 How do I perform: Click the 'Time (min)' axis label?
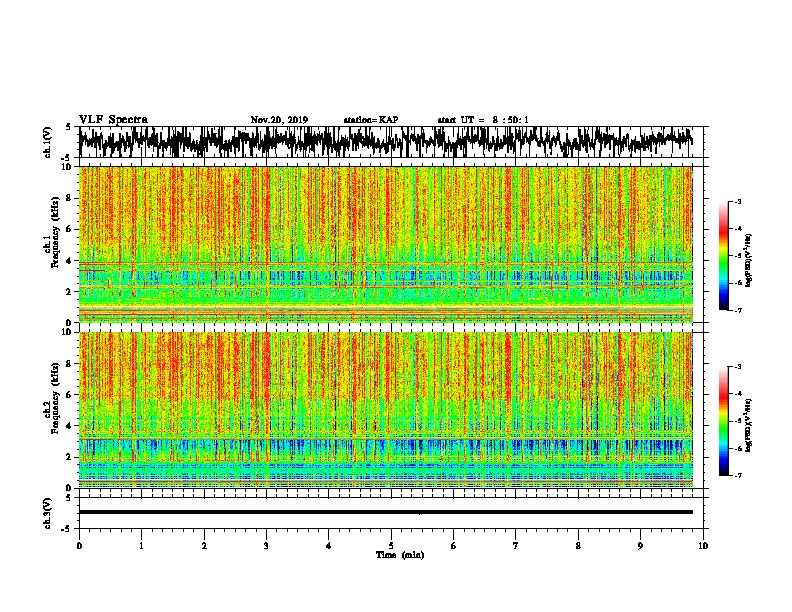(400, 555)
